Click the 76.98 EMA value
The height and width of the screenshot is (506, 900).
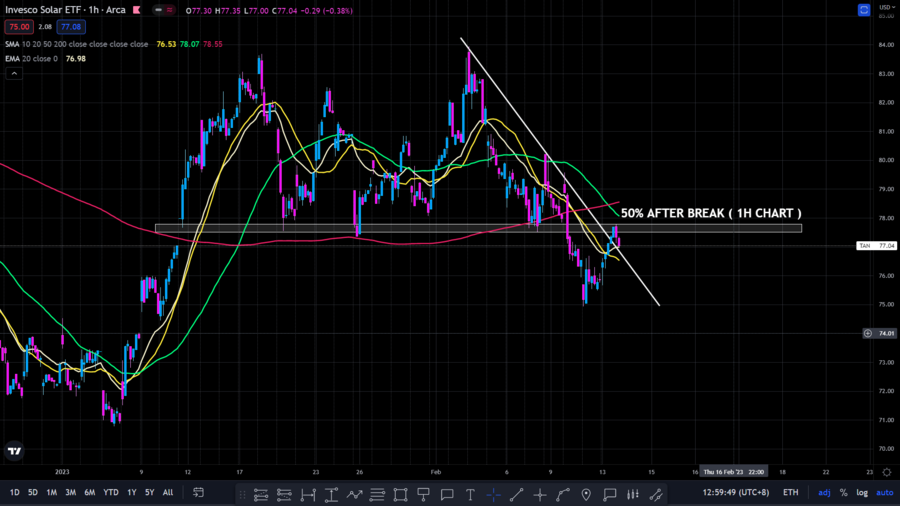76,59
